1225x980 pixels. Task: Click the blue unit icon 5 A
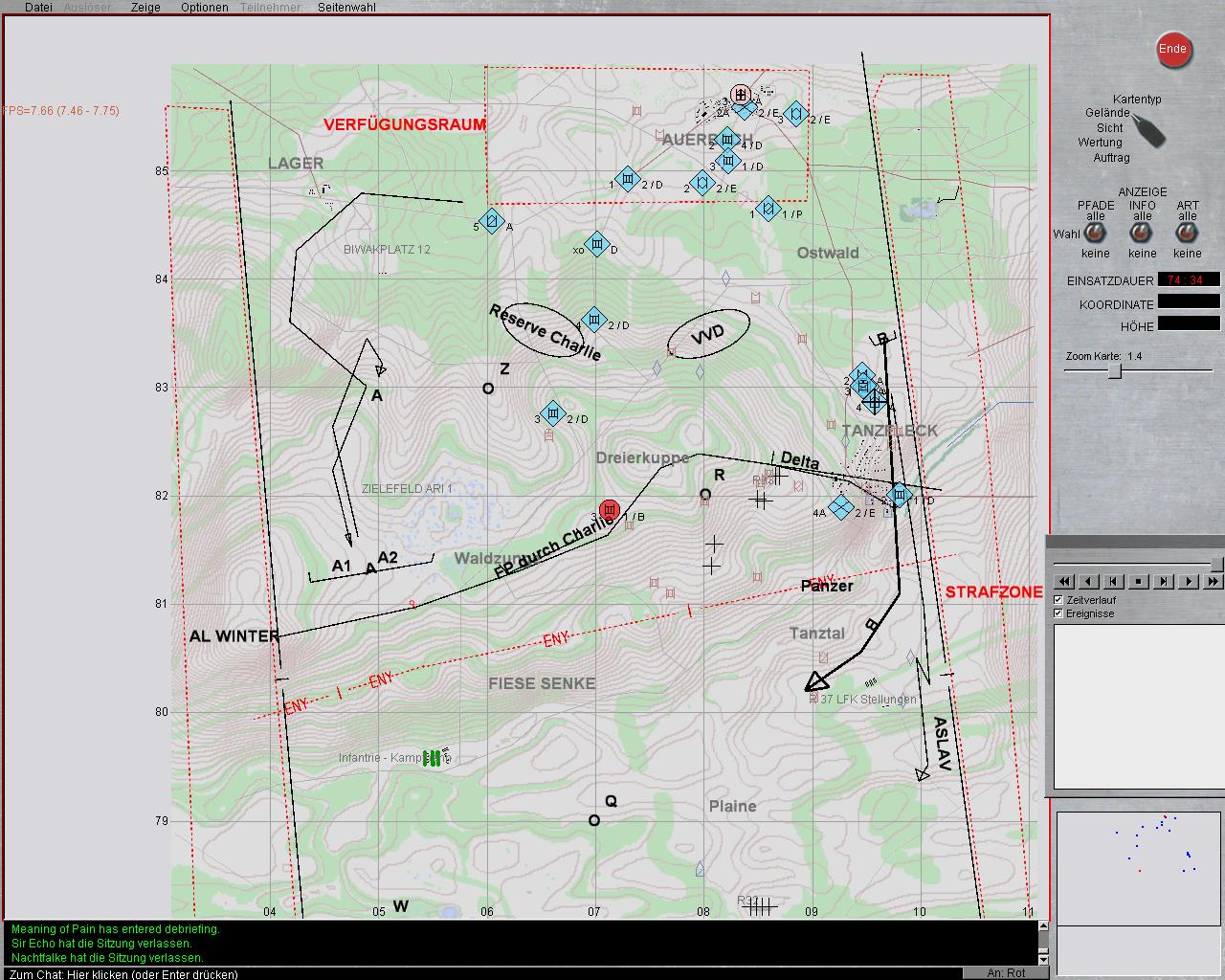[491, 221]
